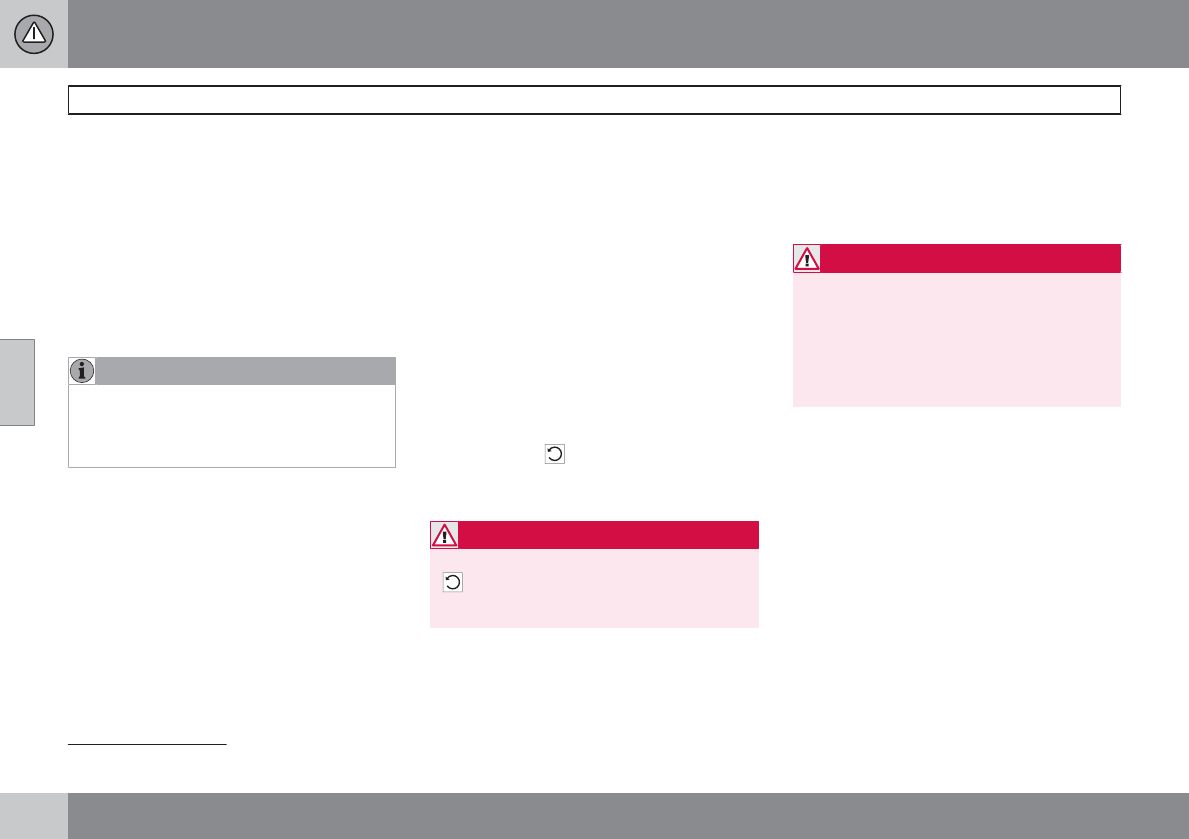Select the red header bar of the right warning
This screenshot has height=839, width=1189.
970,259
